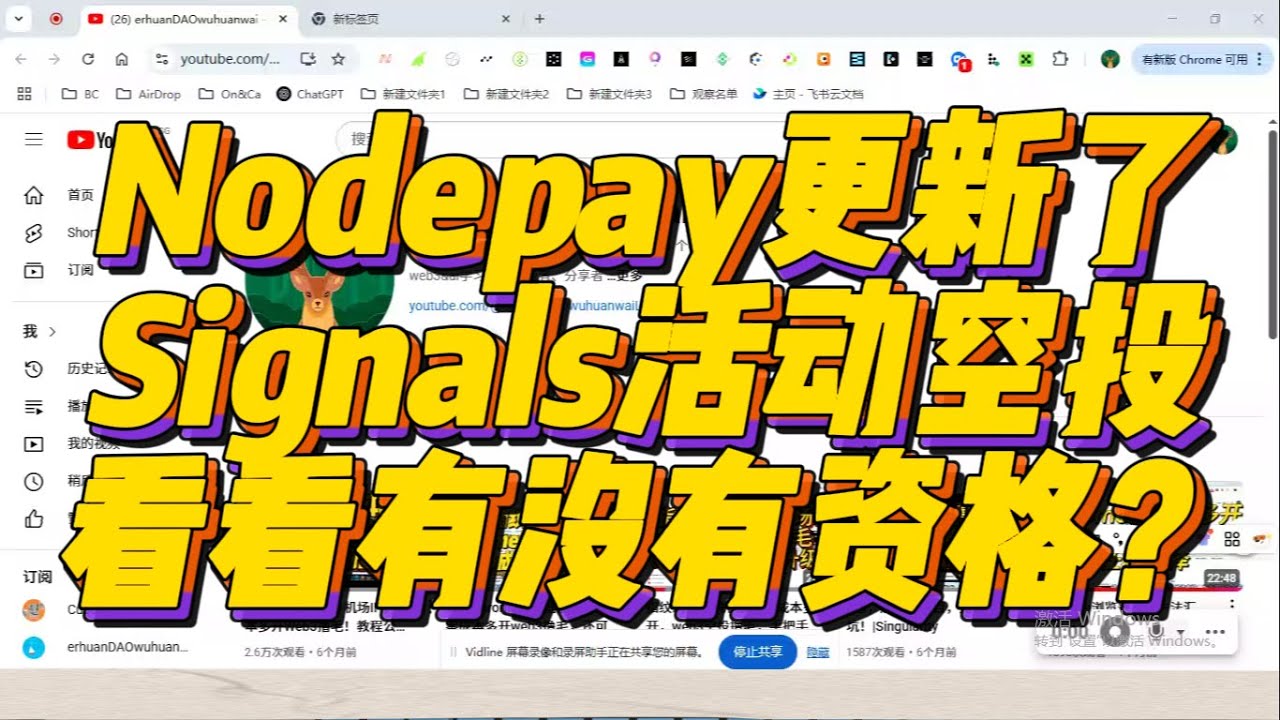Bookmark this page with the star icon
This screenshot has width=1280, height=720.
(338, 59)
